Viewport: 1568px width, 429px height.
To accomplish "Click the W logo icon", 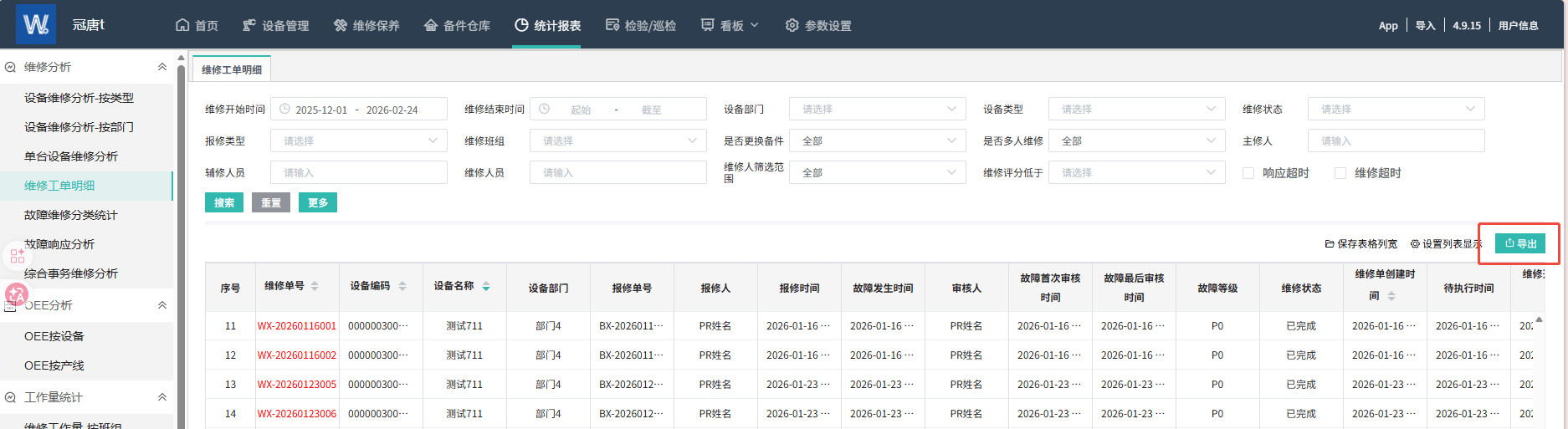I will coord(36,24).
